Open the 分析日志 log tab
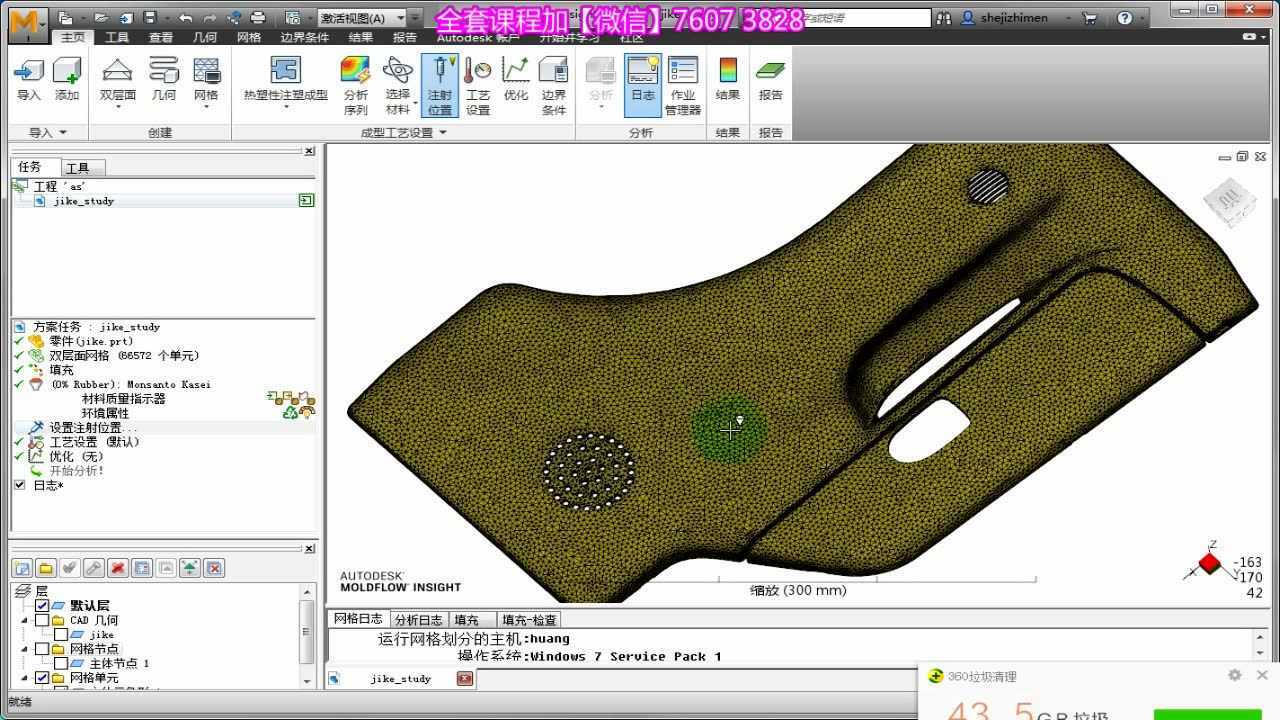The width and height of the screenshot is (1280, 720). [x=418, y=620]
